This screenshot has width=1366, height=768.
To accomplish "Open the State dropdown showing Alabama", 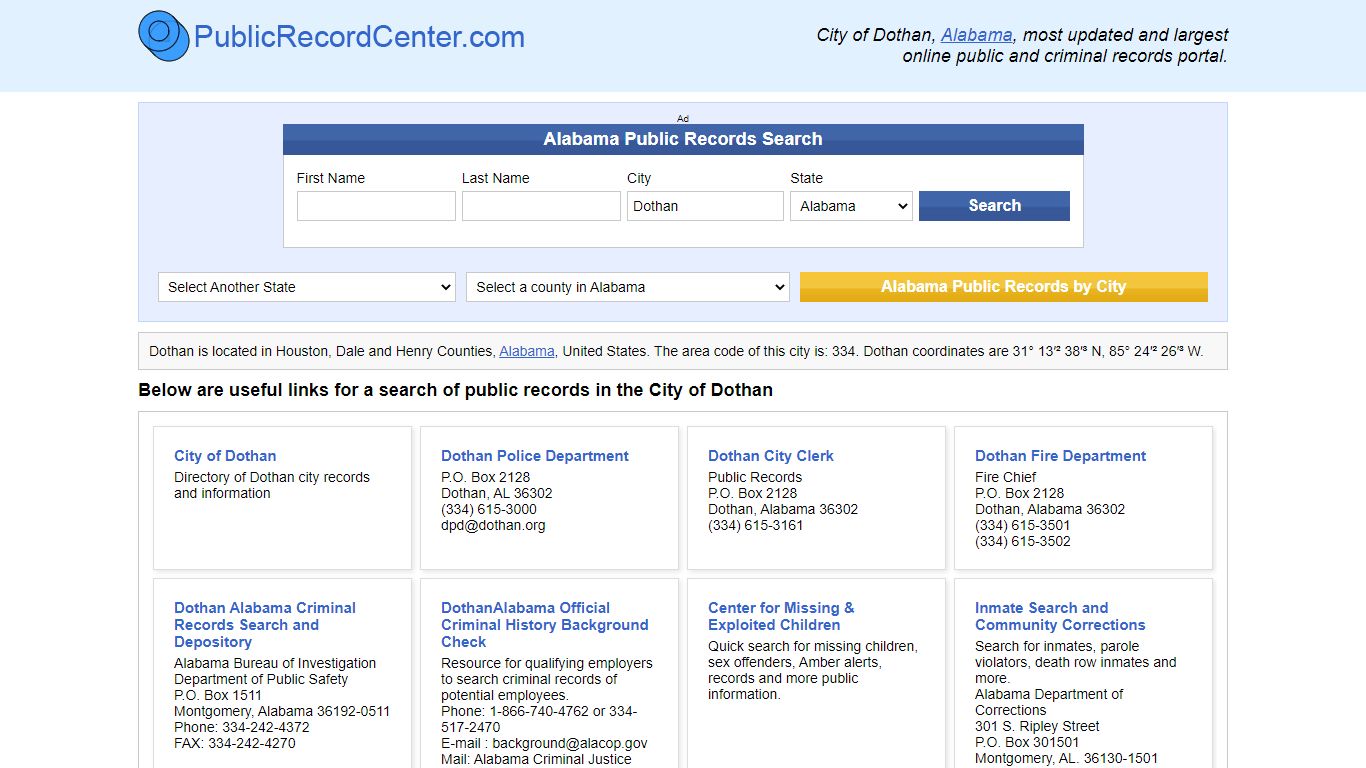I will [x=851, y=206].
